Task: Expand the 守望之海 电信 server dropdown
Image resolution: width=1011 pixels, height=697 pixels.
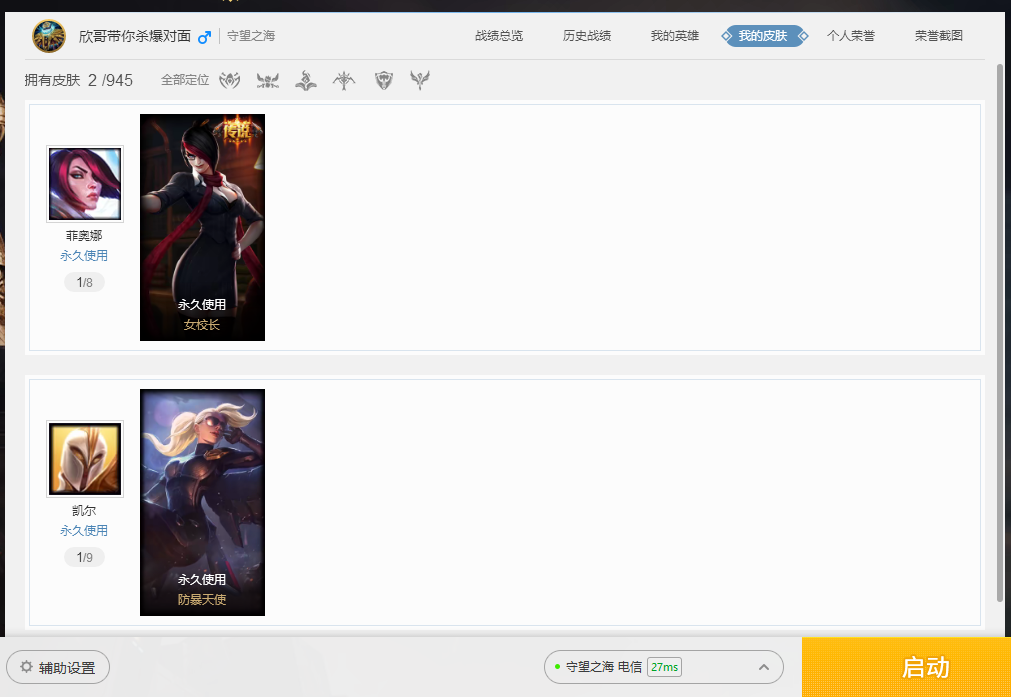Action: (x=663, y=667)
